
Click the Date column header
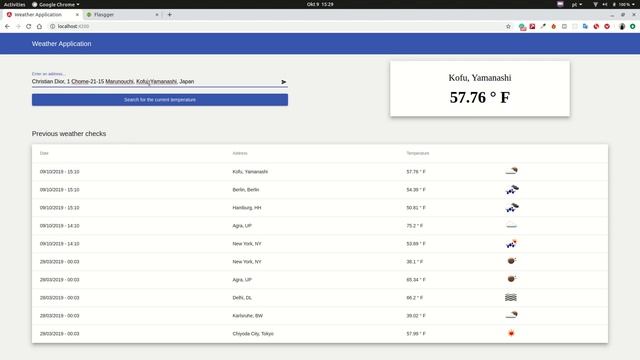tap(44, 153)
